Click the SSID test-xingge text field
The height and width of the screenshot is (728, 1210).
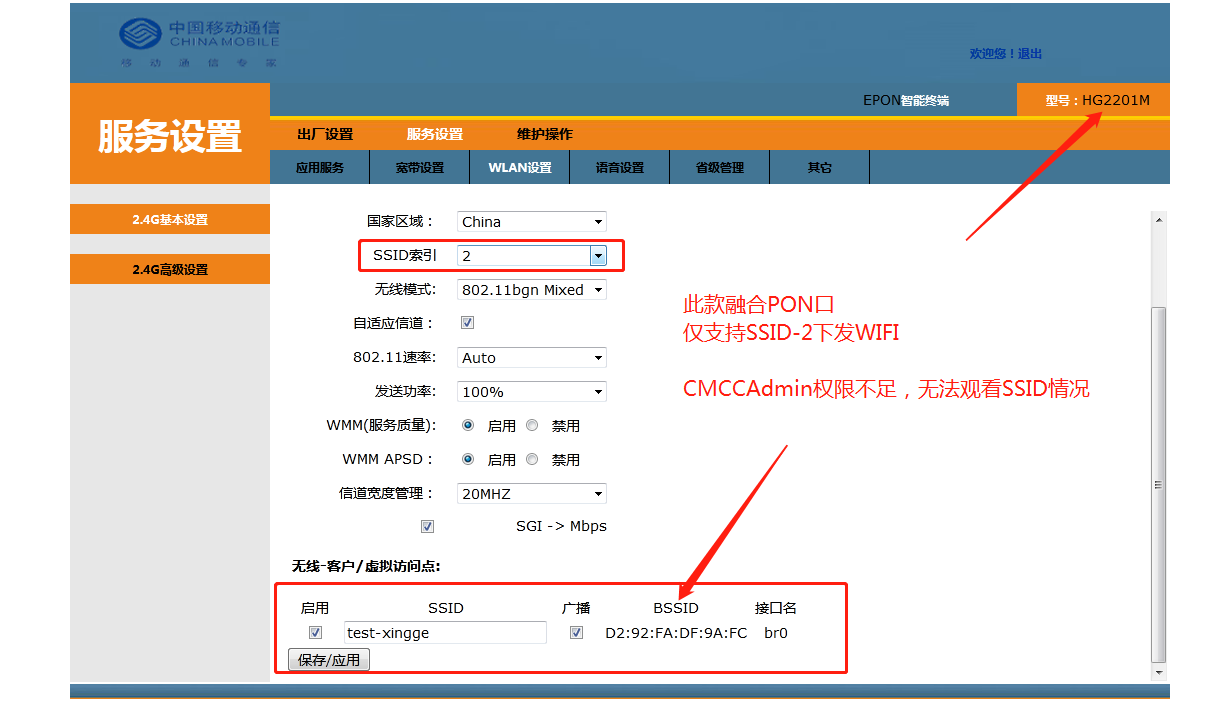pos(445,633)
